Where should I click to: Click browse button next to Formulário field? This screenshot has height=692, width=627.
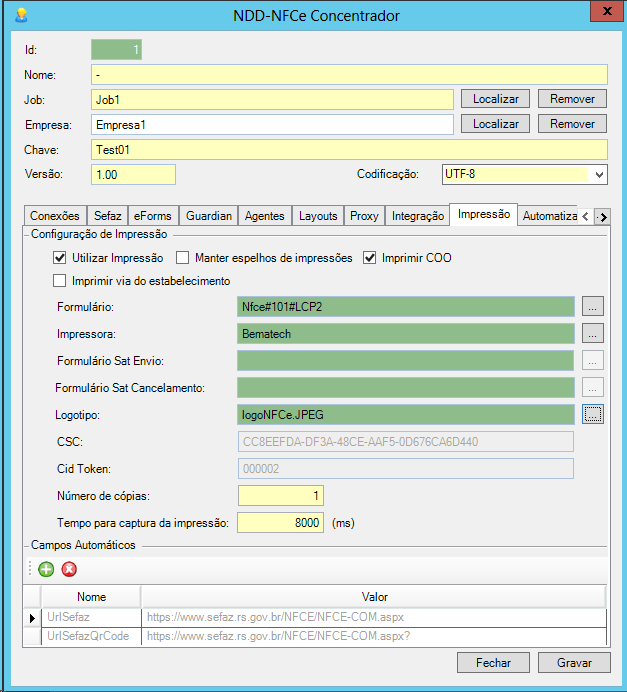(593, 306)
